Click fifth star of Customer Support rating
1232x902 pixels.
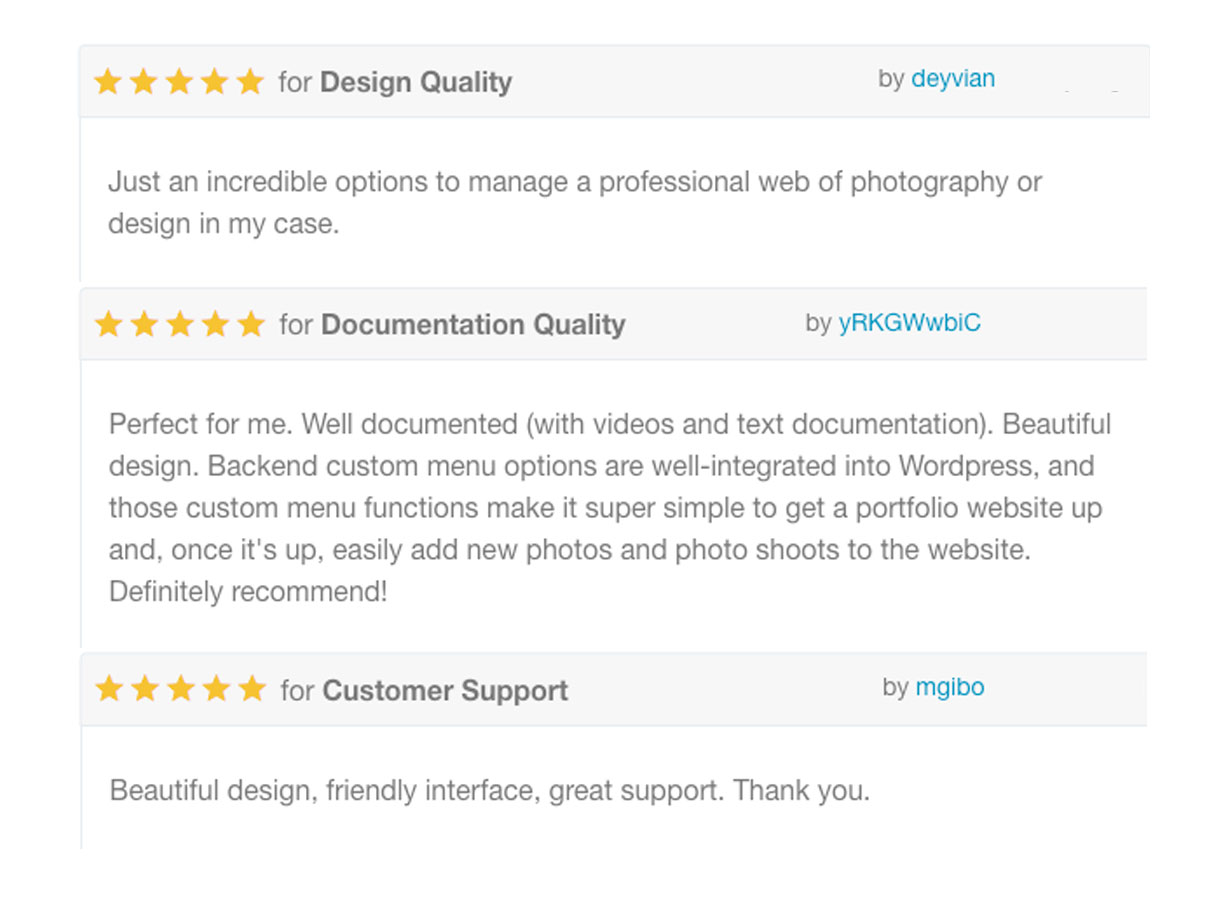point(252,689)
